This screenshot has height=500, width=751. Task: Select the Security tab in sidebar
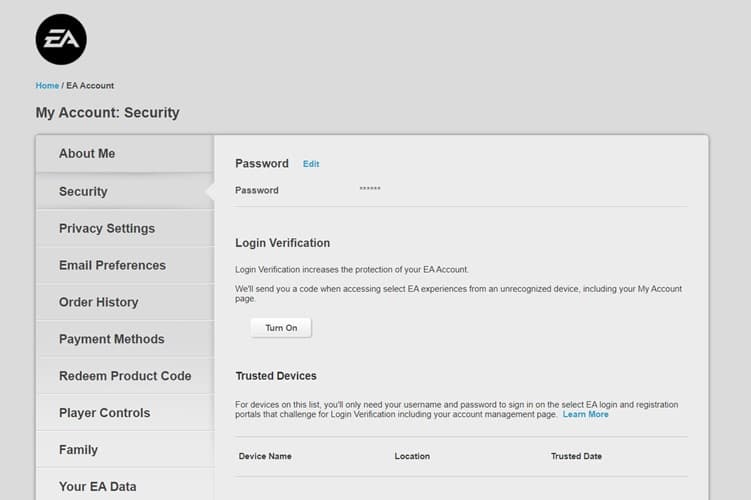pyautogui.click(x=83, y=191)
